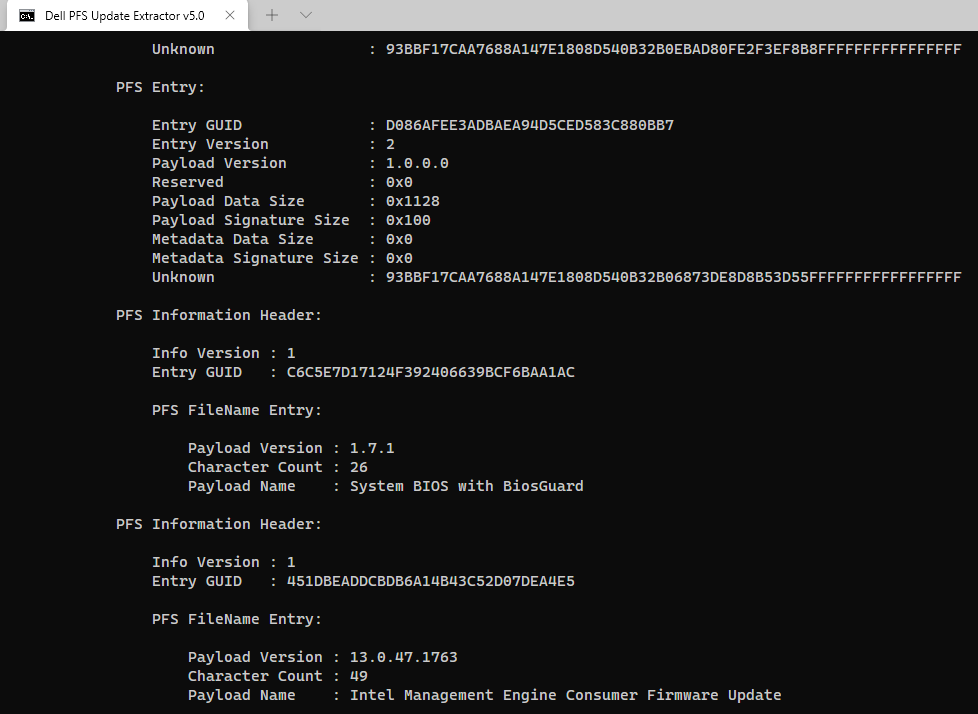The image size is (978, 714).
Task: Click Payload Version value 13.0.47.1763
Action: pyautogui.click(x=404, y=657)
